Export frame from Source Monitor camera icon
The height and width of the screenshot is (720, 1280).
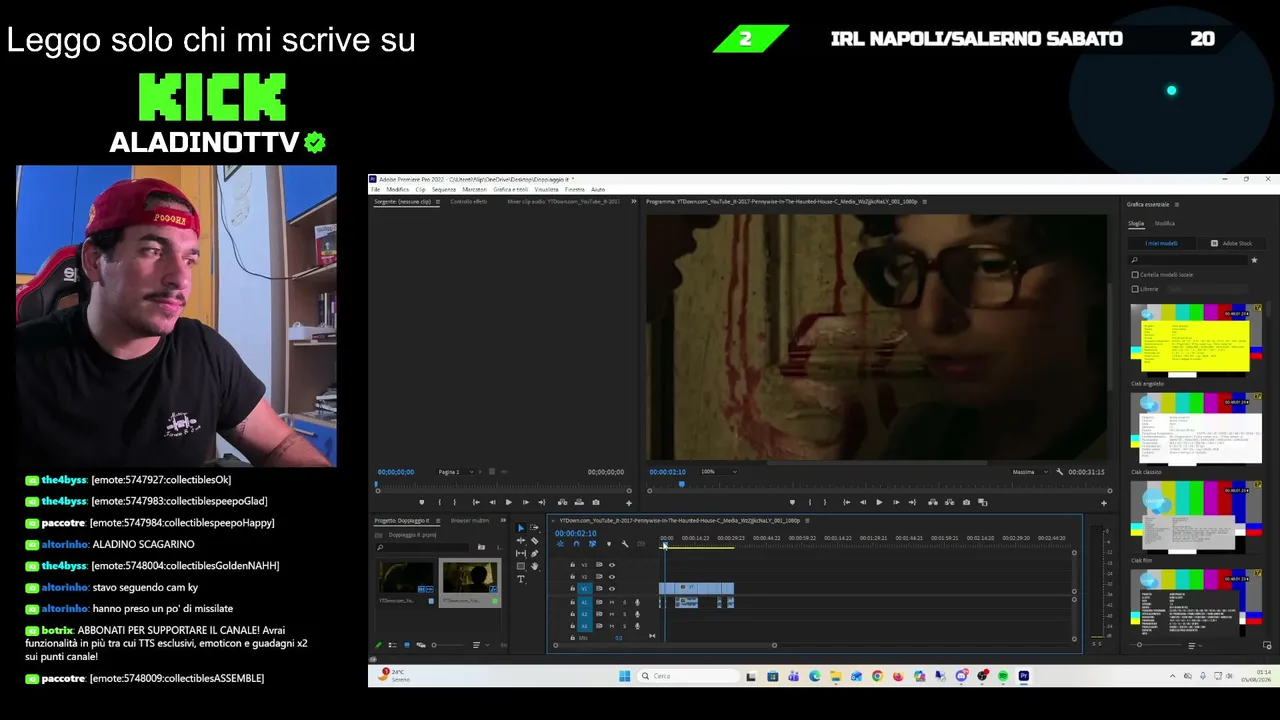coord(596,502)
